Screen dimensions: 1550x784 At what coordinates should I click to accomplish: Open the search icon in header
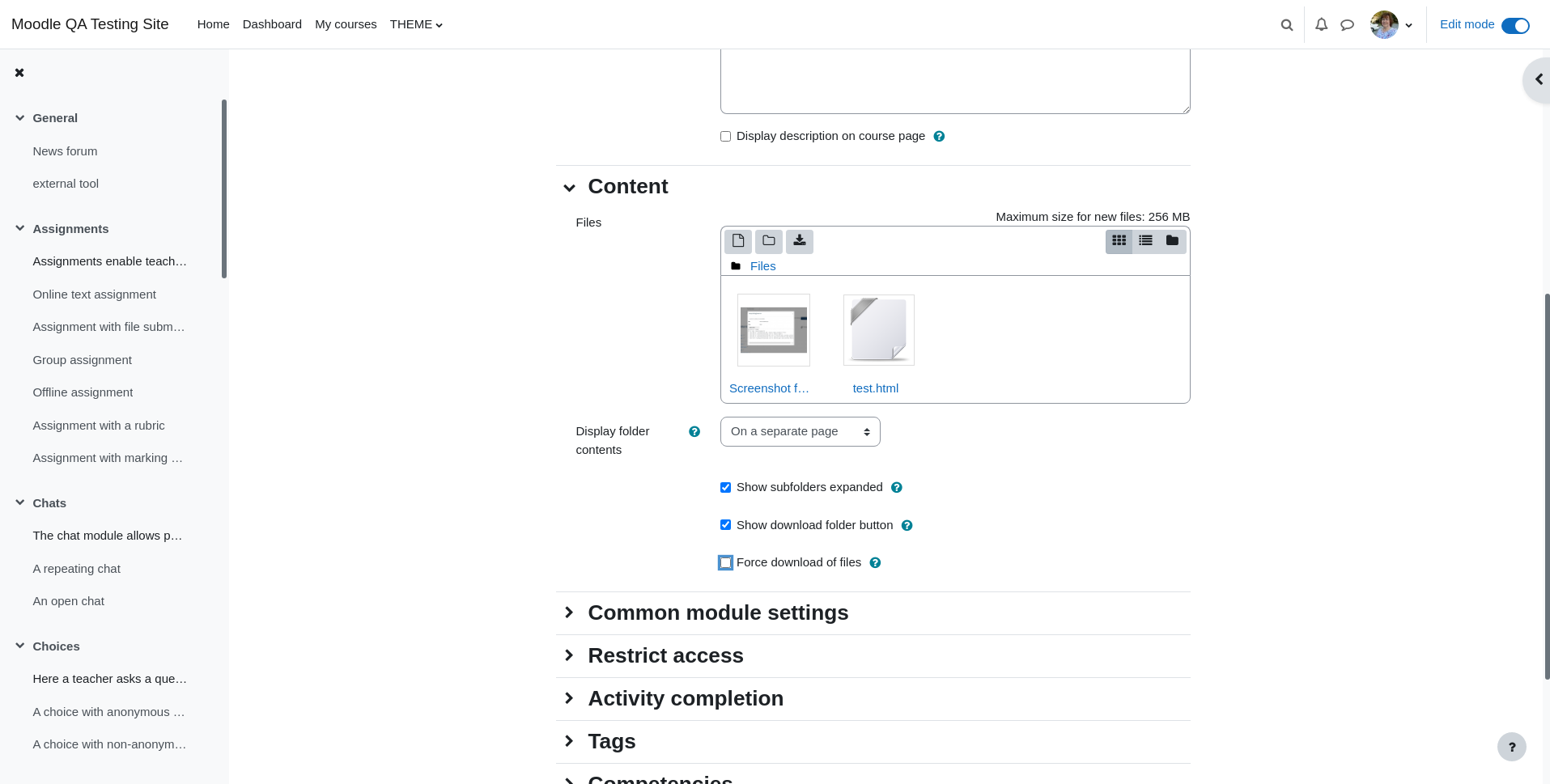tap(1286, 25)
